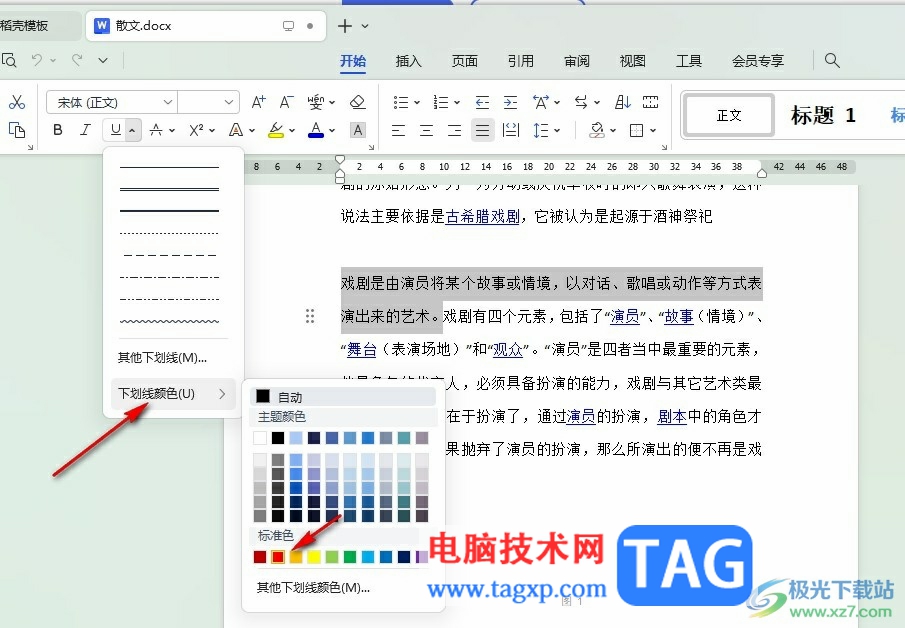The width and height of the screenshot is (905, 628).
Task: Click increase indent icon
Action: coord(510,103)
